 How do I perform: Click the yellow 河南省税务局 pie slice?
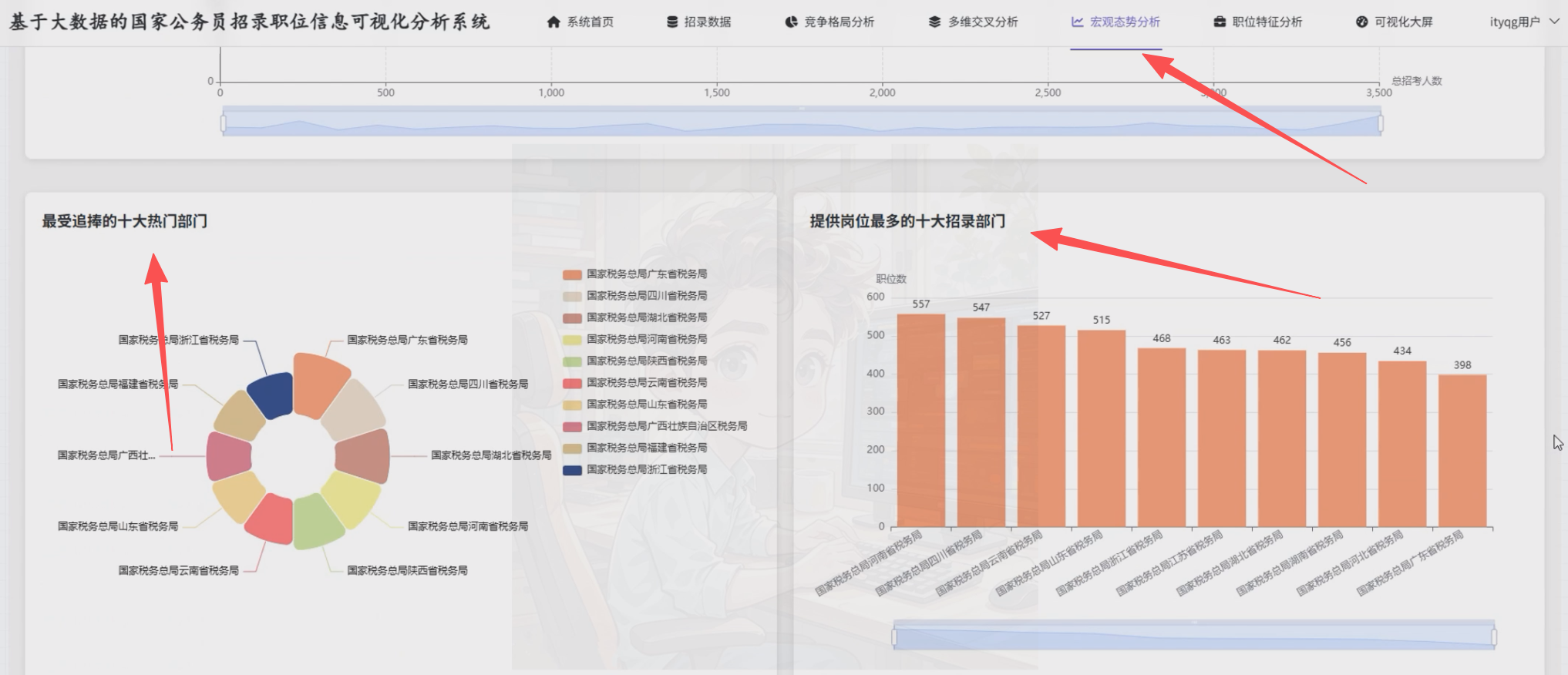tap(352, 498)
